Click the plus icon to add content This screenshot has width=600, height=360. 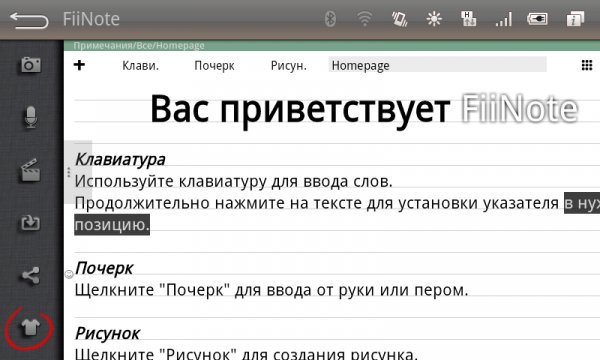(79, 65)
